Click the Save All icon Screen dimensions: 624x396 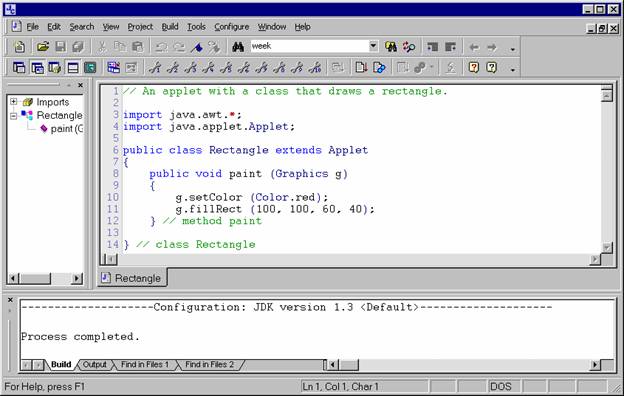78,47
